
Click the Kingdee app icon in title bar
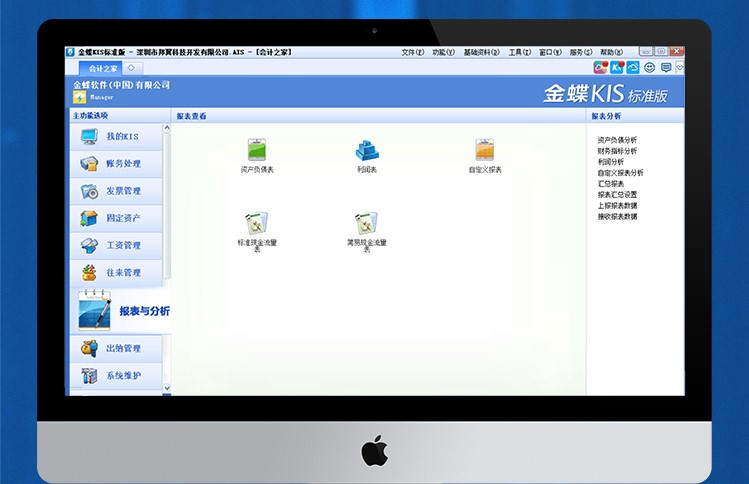point(71,52)
